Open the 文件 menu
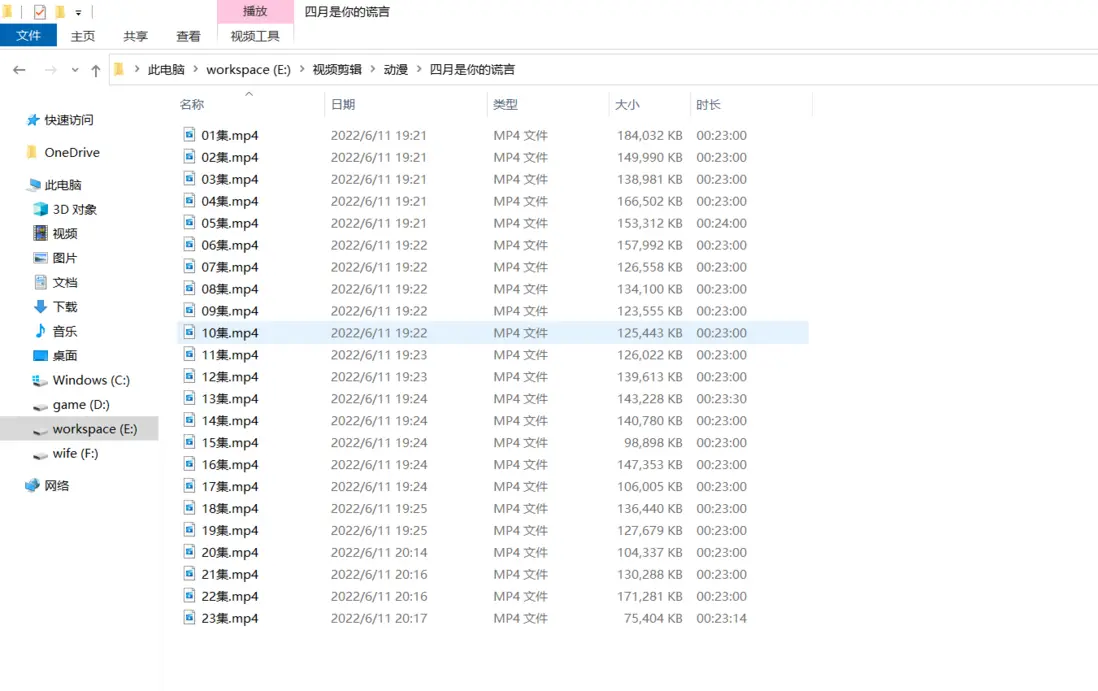Screen dimensions: 1098x691 pos(28,36)
